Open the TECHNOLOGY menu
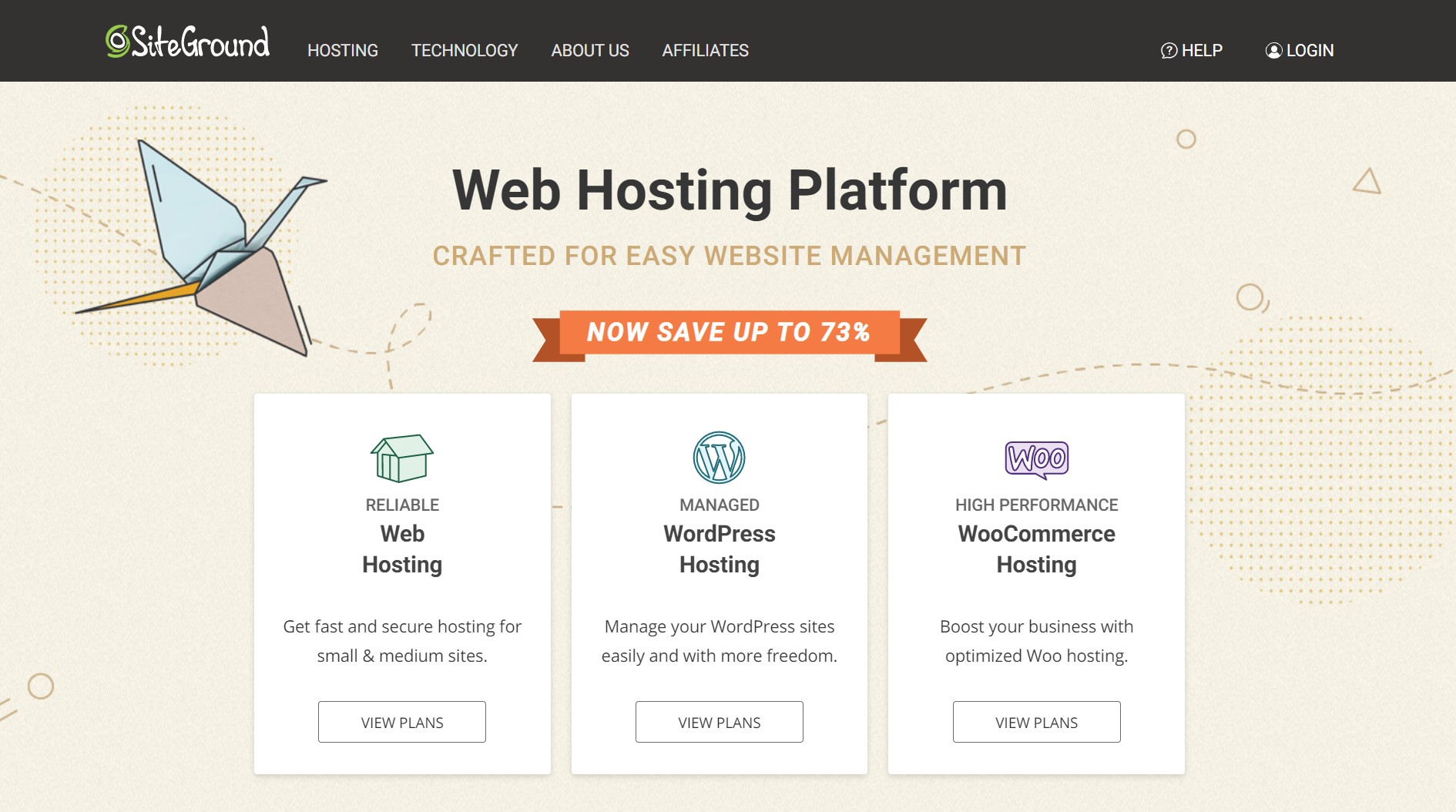This screenshot has height=812, width=1456. click(465, 50)
